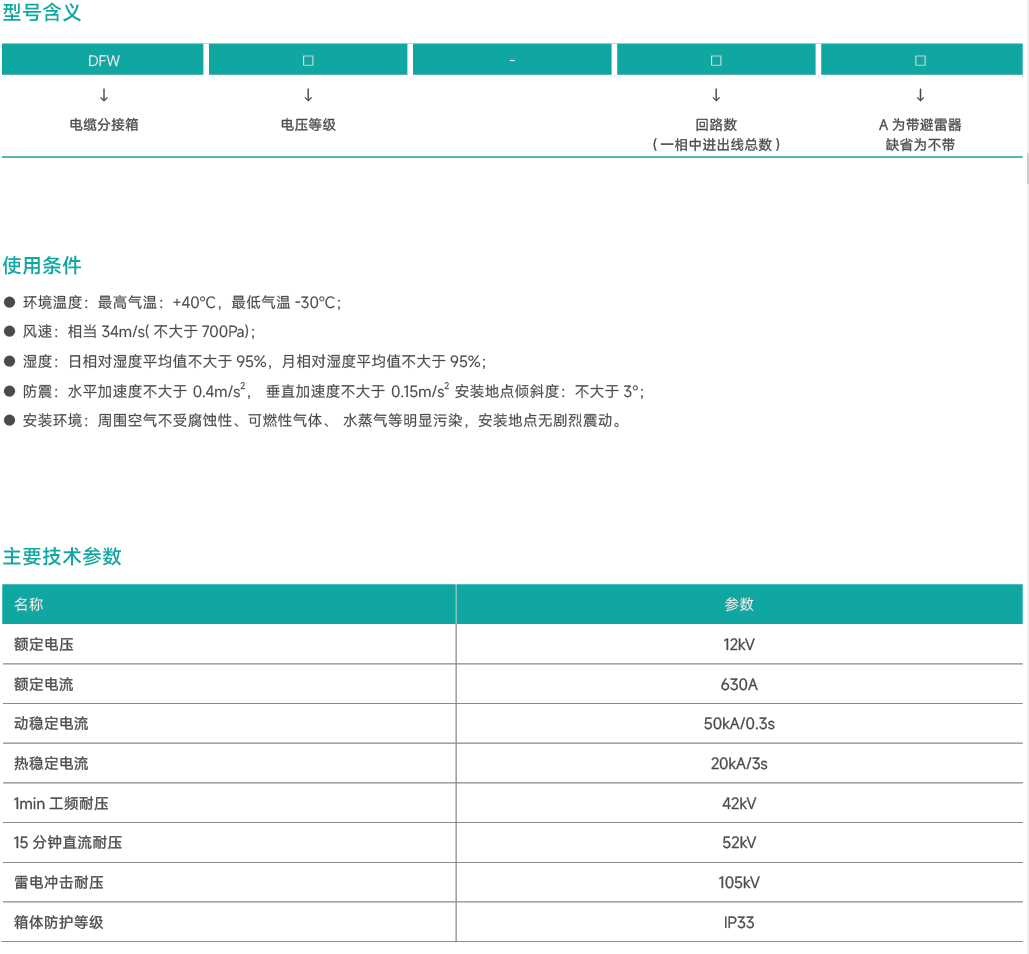Click the square placeholder above 回路数
The width and height of the screenshot is (1029, 954).
coord(716,61)
